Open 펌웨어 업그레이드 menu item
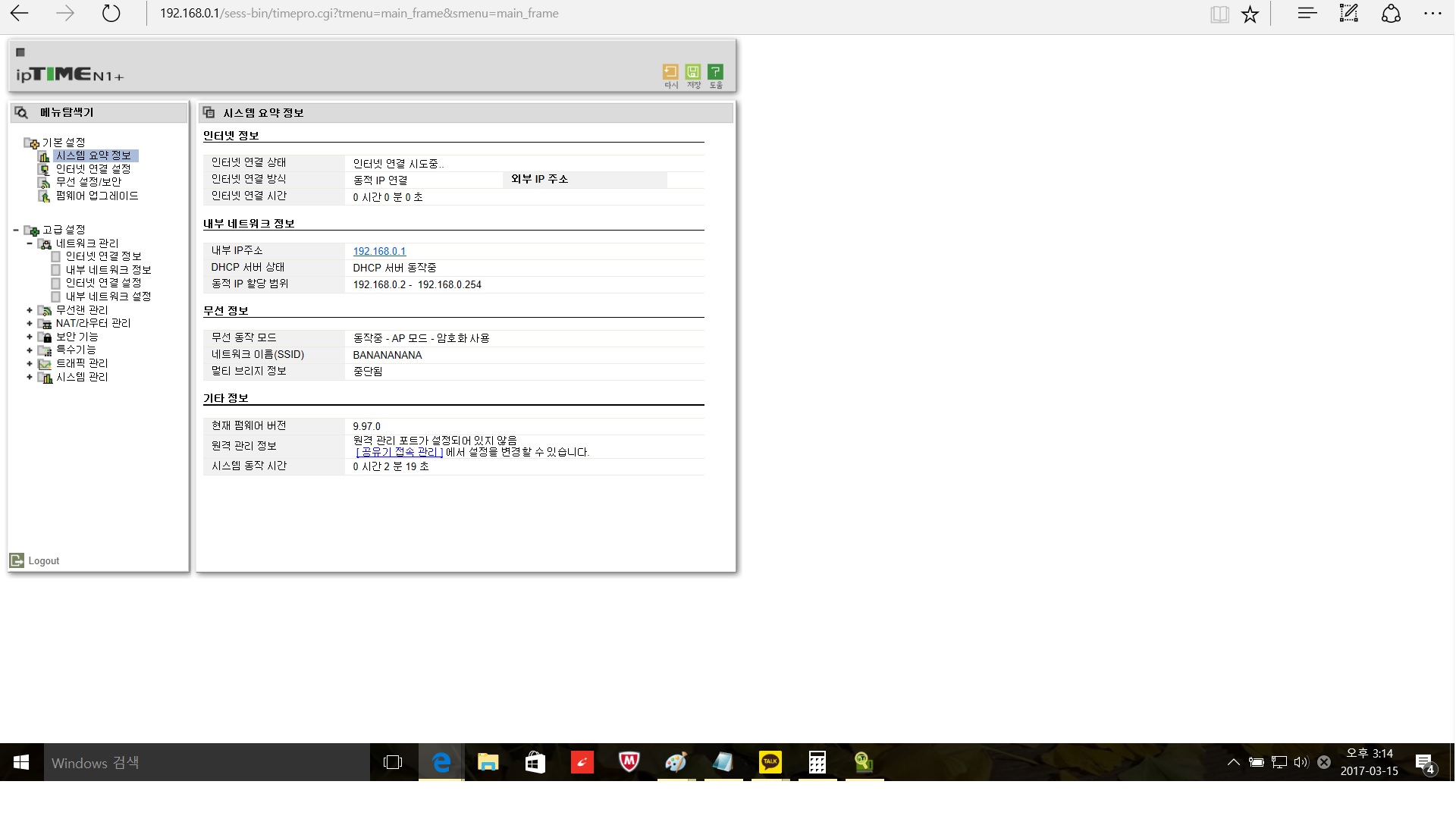The image size is (1456, 819). 97,196
